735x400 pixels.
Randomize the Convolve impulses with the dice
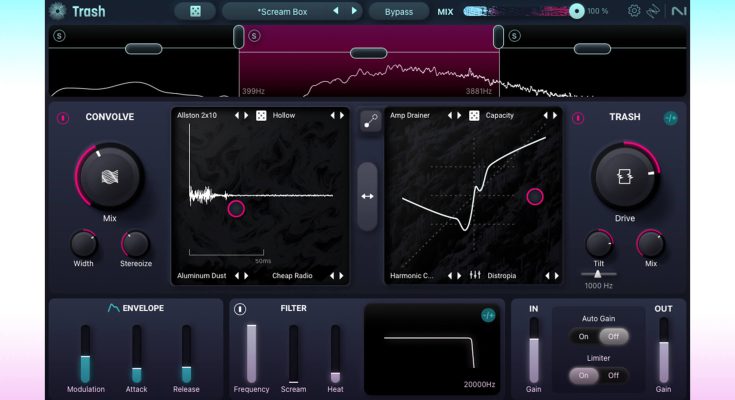coord(261,116)
